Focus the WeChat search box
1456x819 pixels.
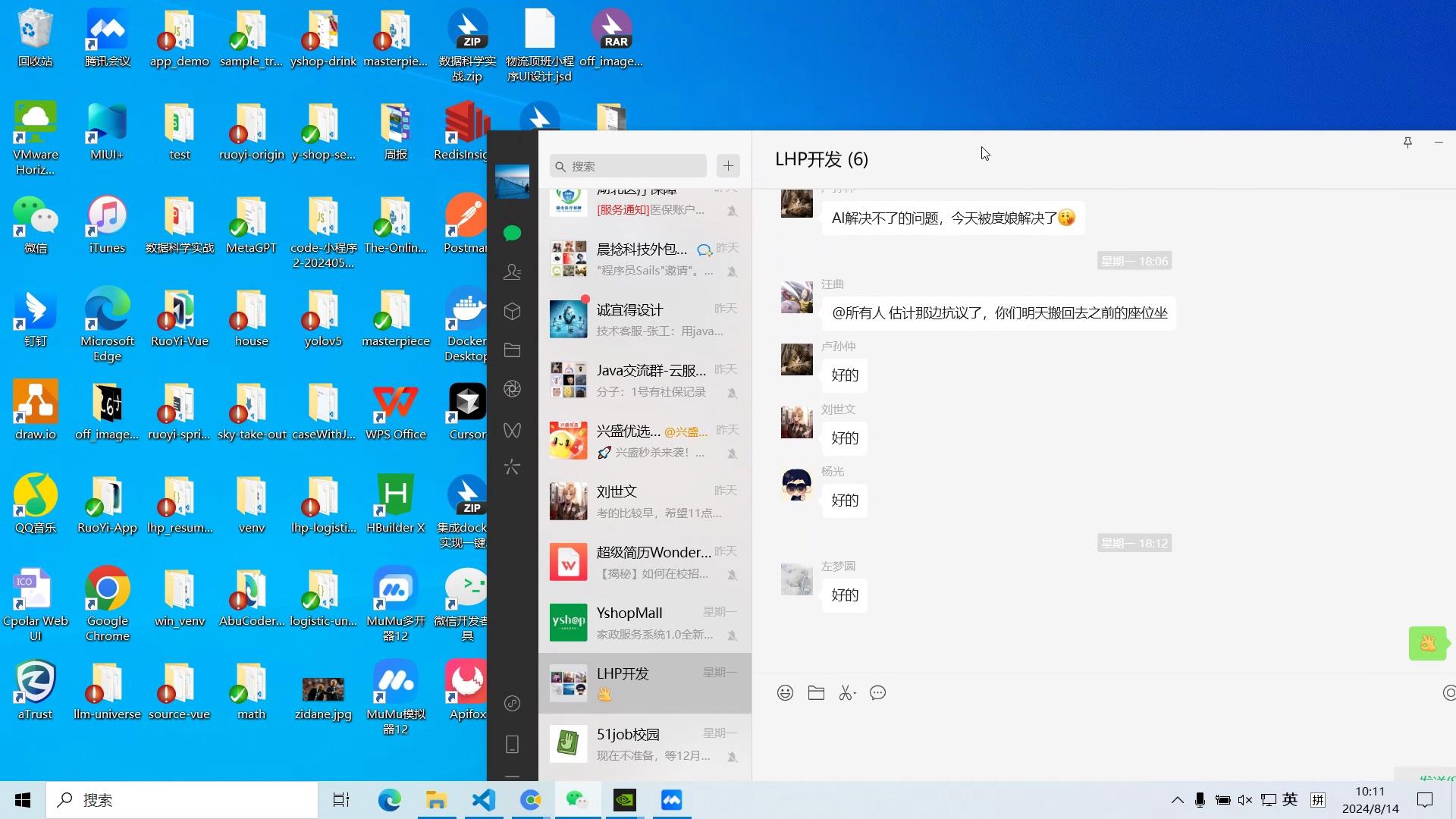coord(628,166)
